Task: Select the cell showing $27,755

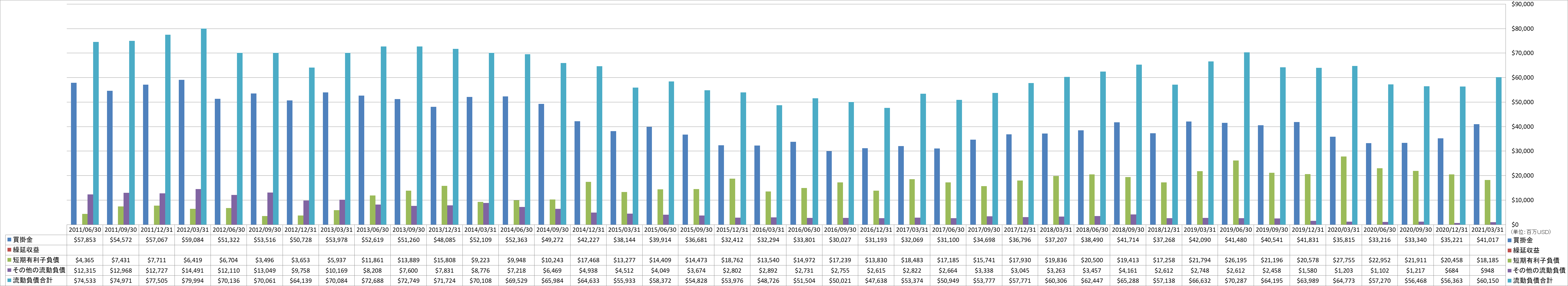Action: (x=1344, y=260)
